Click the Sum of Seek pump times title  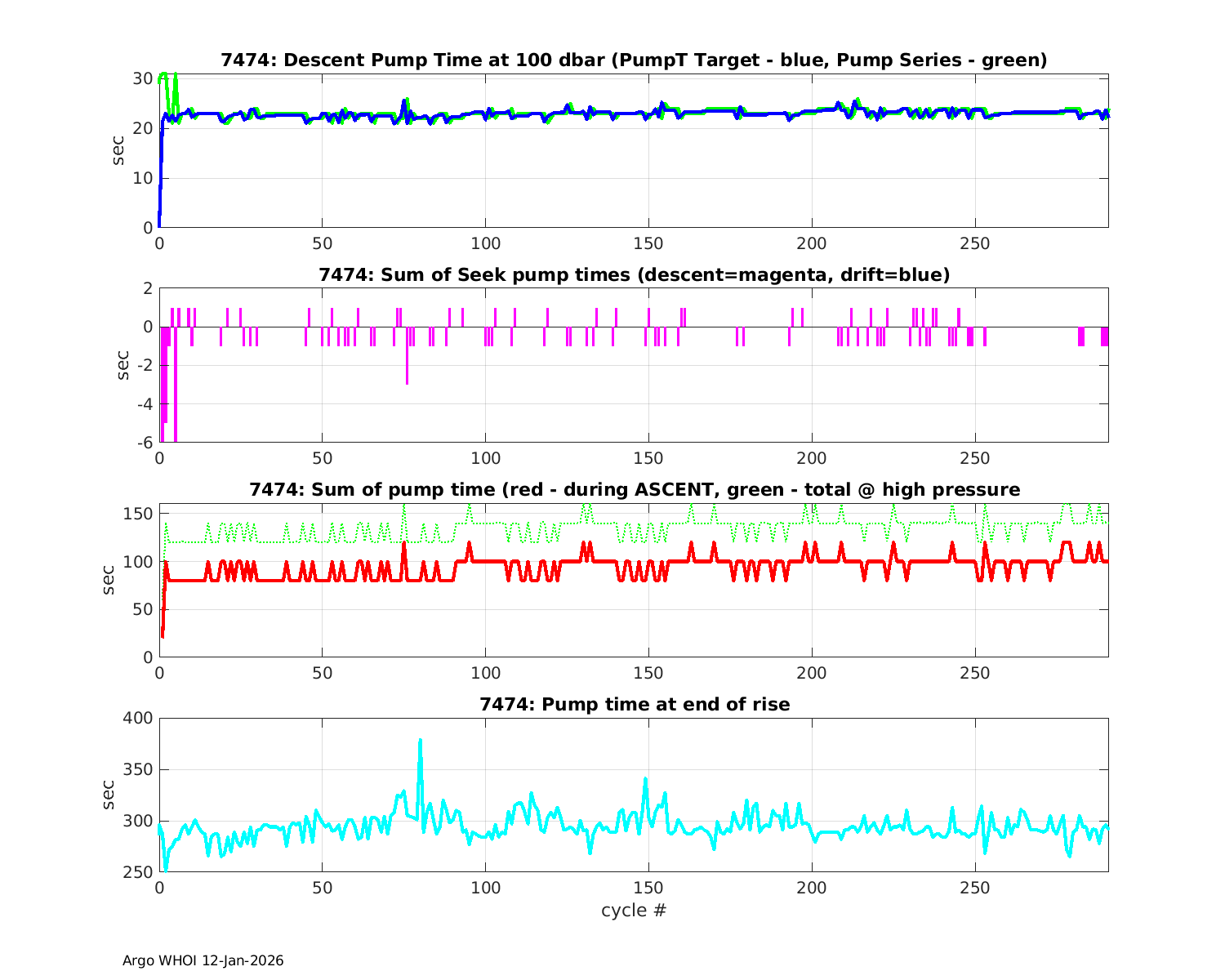click(634, 275)
